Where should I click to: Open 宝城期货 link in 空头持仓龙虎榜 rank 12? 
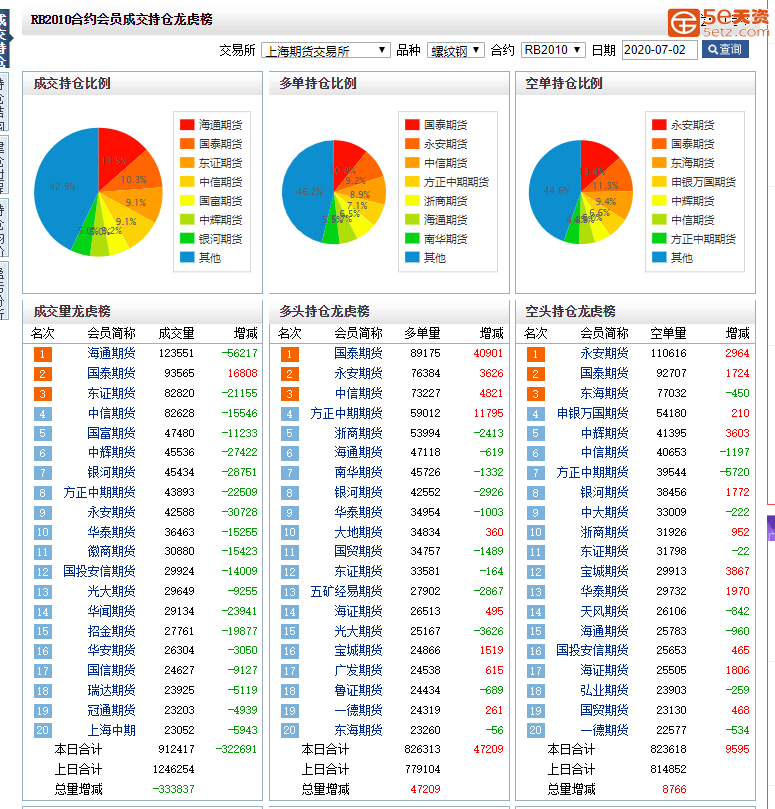pos(604,572)
